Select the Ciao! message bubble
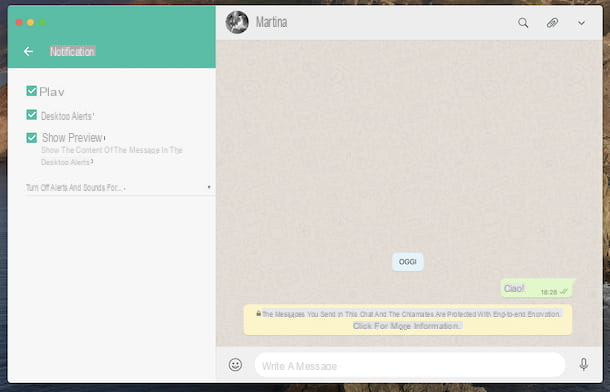This screenshot has height=392, width=610. point(537,288)
